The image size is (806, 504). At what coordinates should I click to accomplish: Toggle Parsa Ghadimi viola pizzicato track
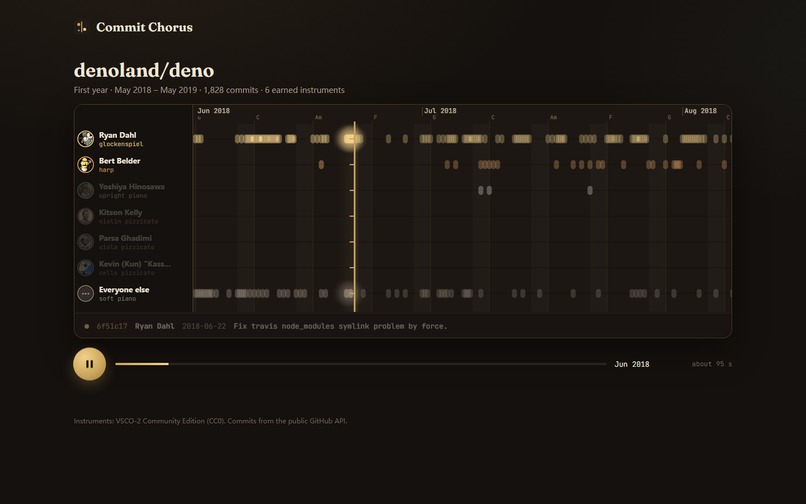[134, 242]
